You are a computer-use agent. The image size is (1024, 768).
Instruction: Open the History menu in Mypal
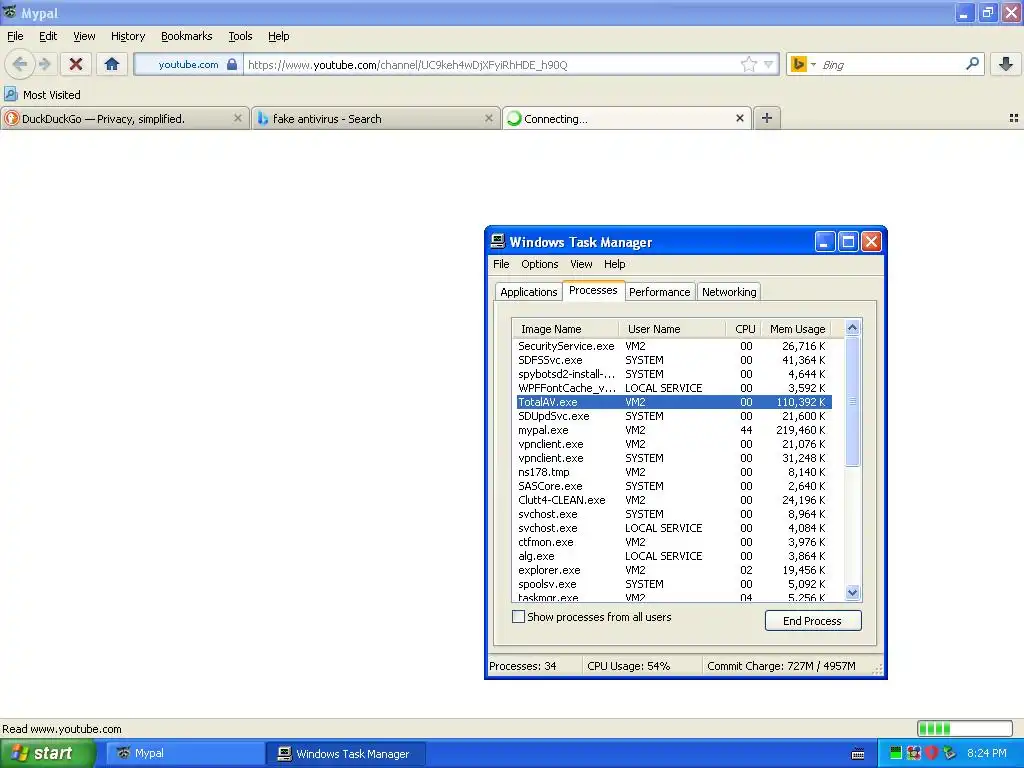pos(127,36)
